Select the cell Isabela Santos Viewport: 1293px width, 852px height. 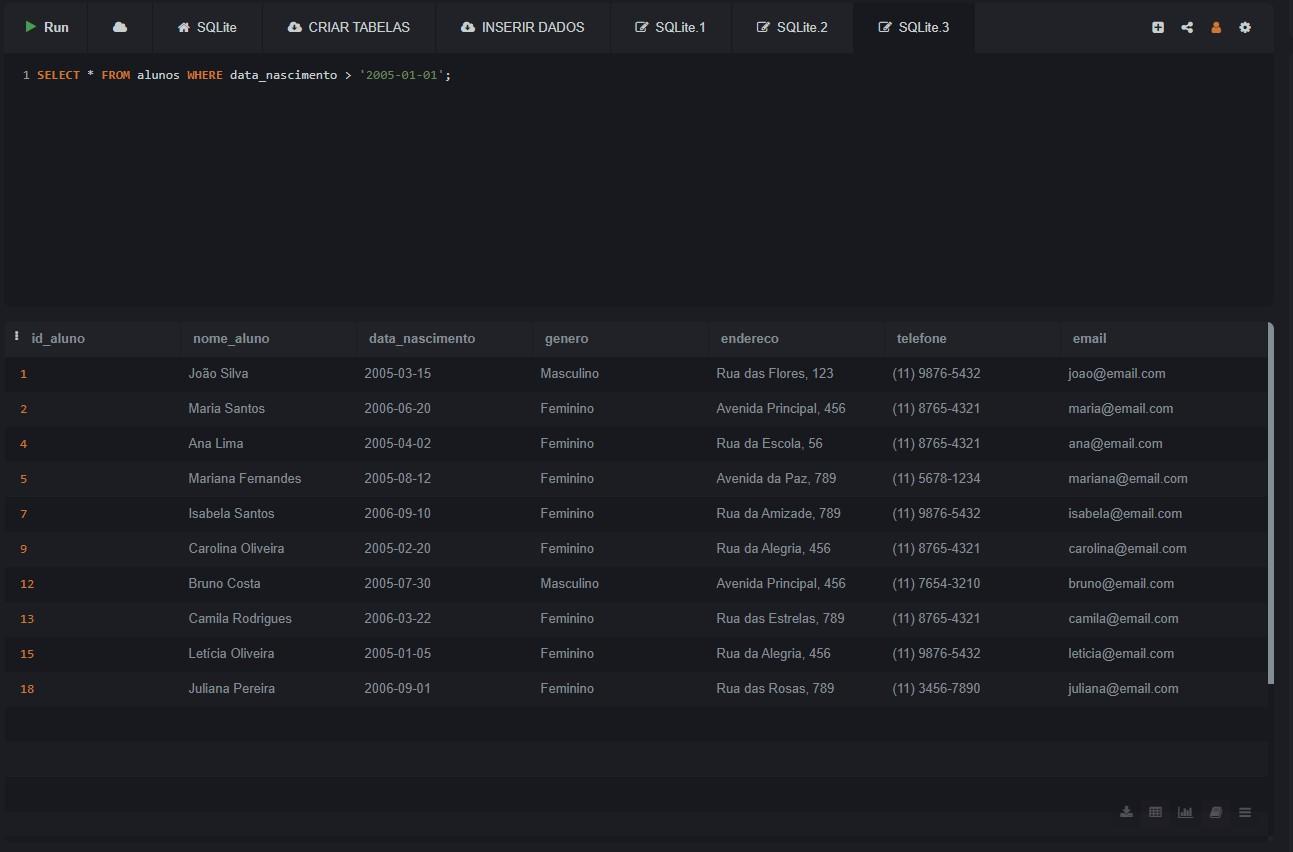click(231, 513)
